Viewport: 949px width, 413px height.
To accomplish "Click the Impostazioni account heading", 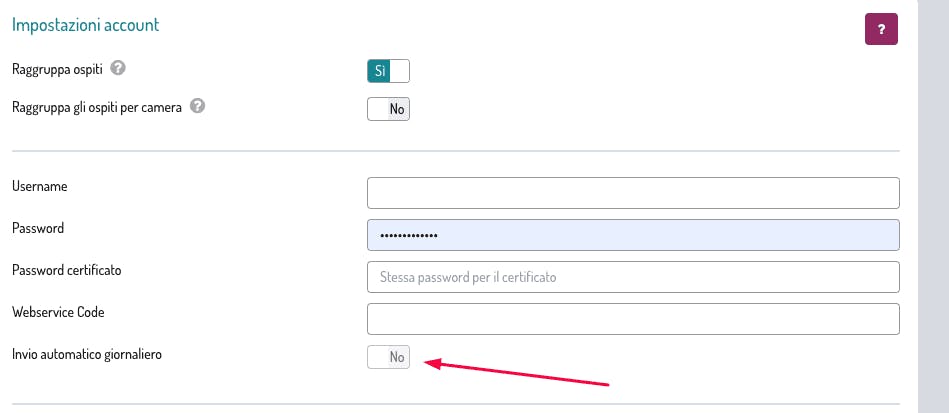I will pyautogui.click(x=86, y=25).
